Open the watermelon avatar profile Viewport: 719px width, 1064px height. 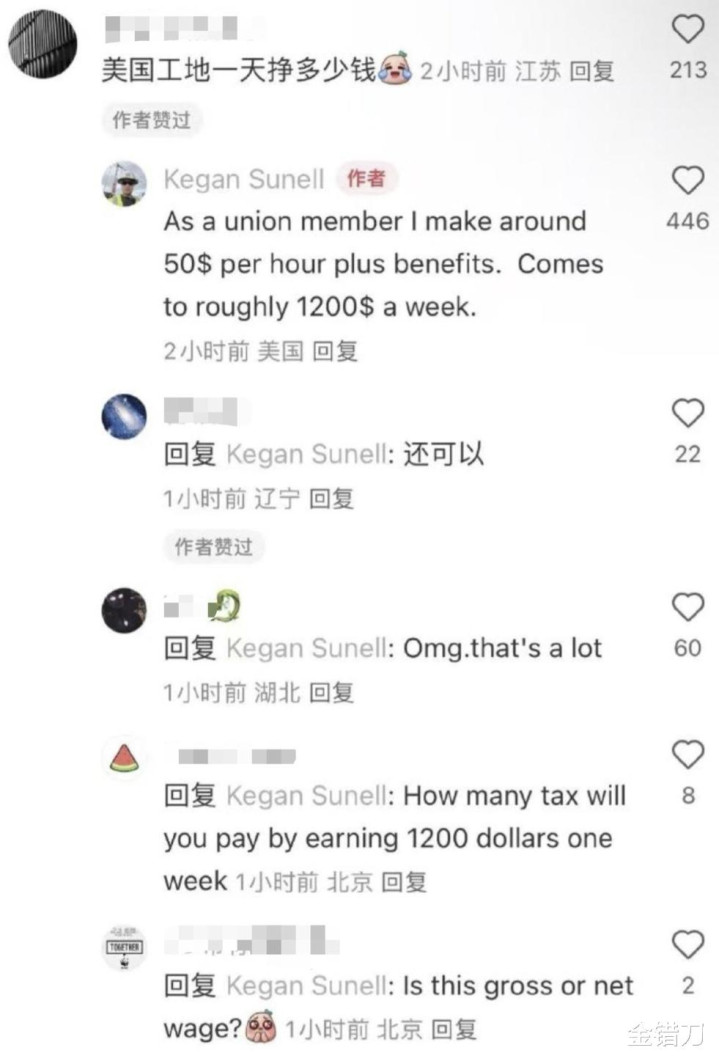[x=124, y=758]
